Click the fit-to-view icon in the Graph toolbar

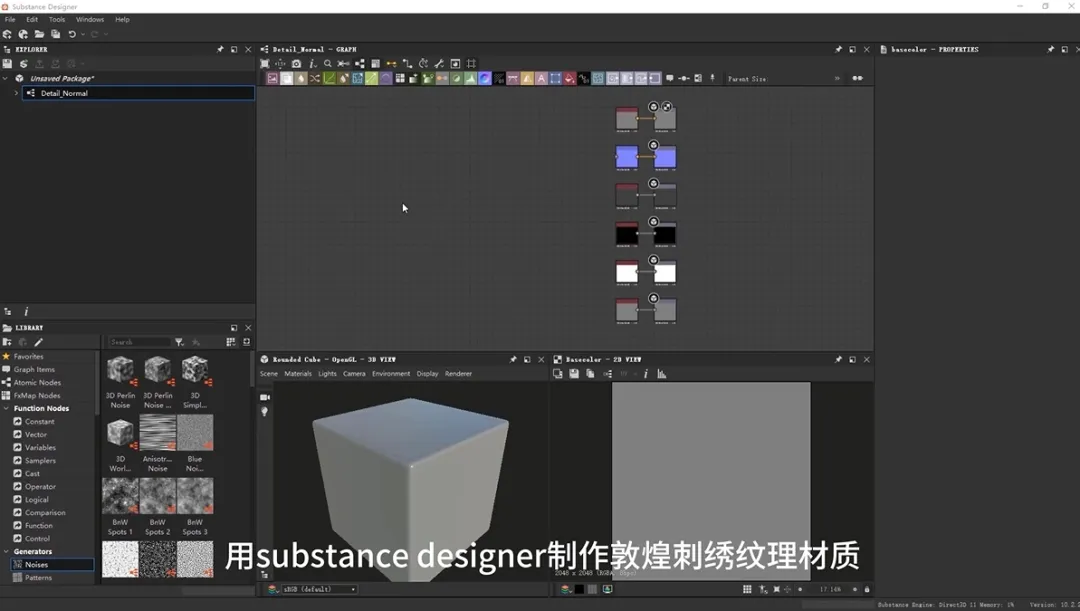coord(264,63)
